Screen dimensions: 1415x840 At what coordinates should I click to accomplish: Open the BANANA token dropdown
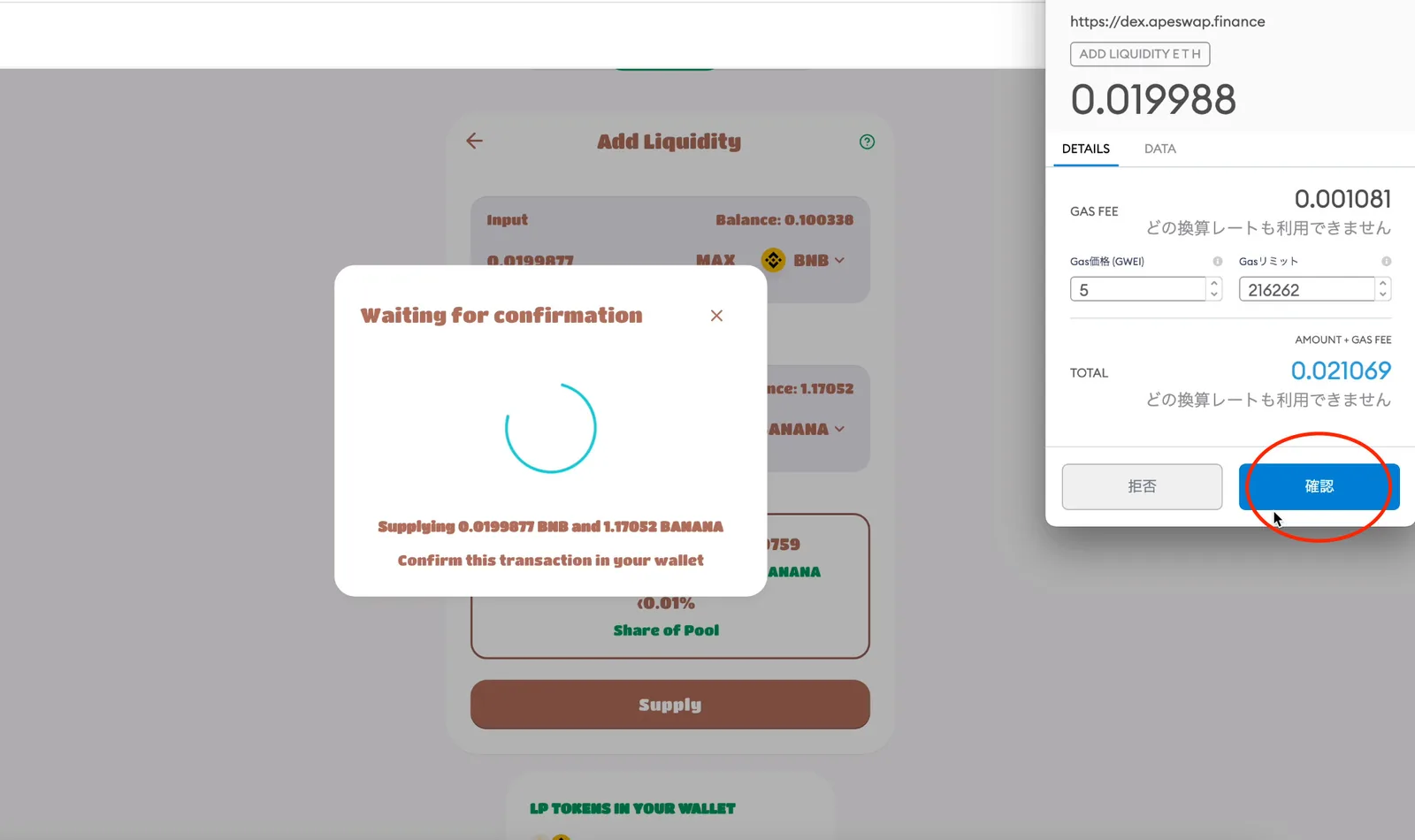pyautogui.click(x=807, y=429)
